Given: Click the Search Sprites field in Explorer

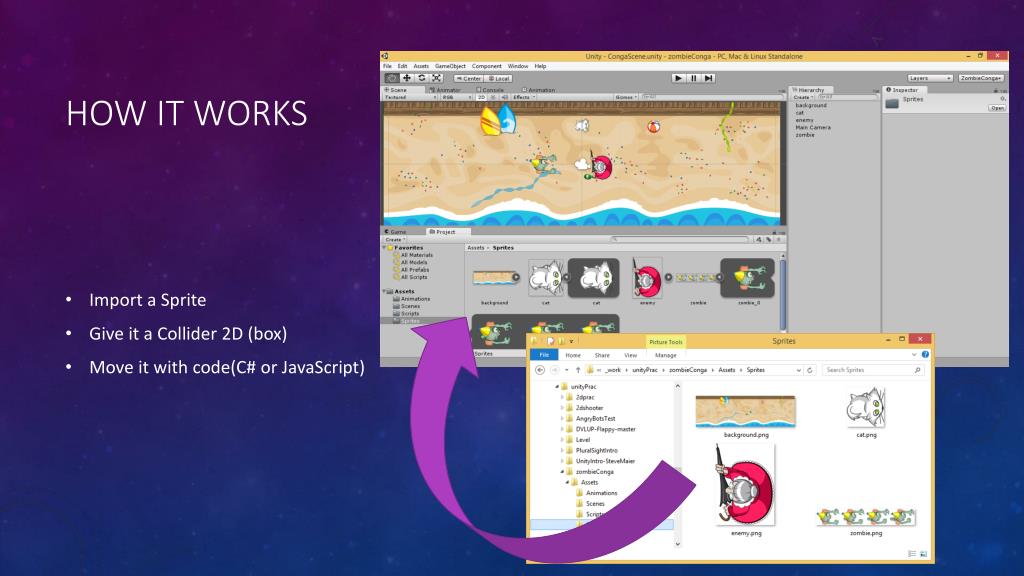Looking at the screenshot, I should click(872, 370).
